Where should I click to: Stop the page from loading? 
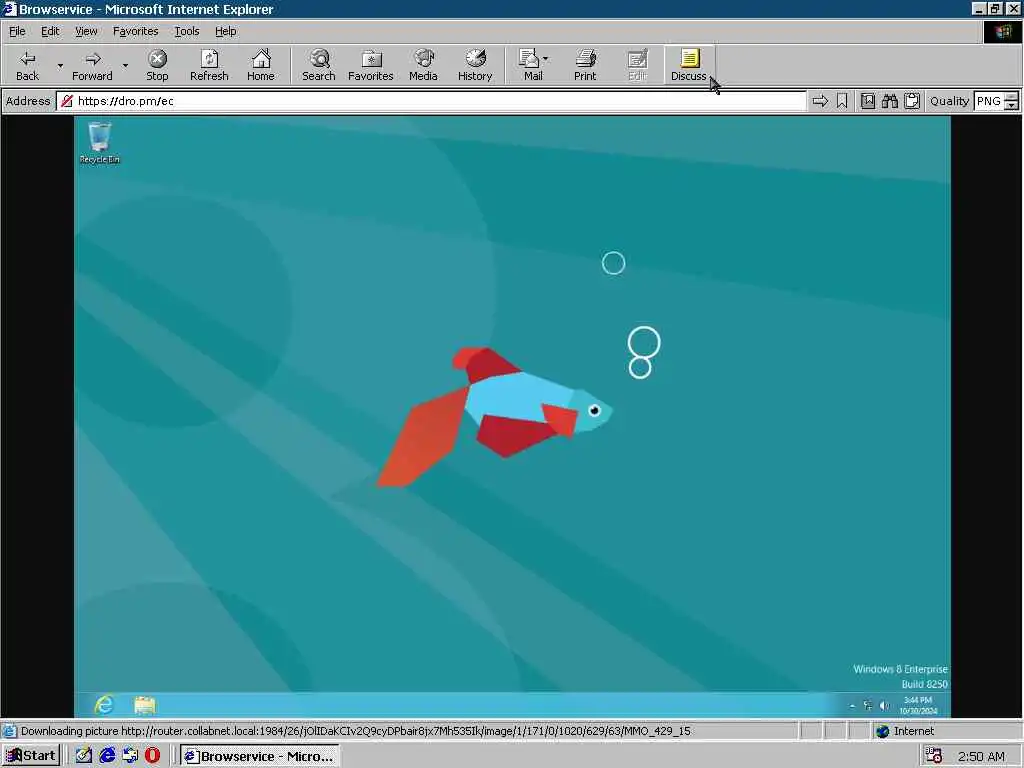[157, 65]
